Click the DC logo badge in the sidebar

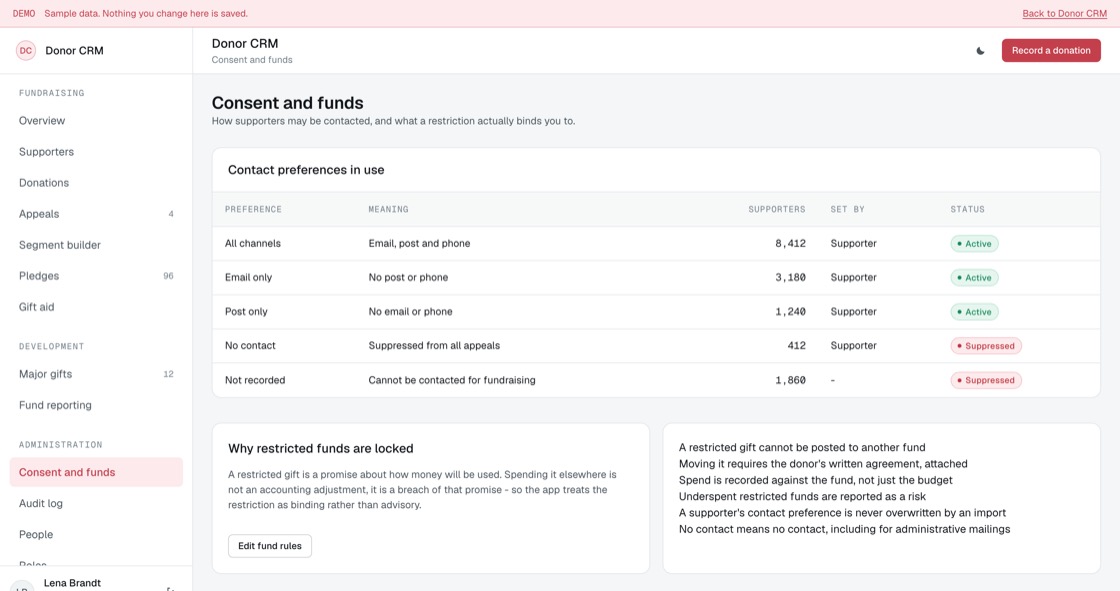[26, 51]
